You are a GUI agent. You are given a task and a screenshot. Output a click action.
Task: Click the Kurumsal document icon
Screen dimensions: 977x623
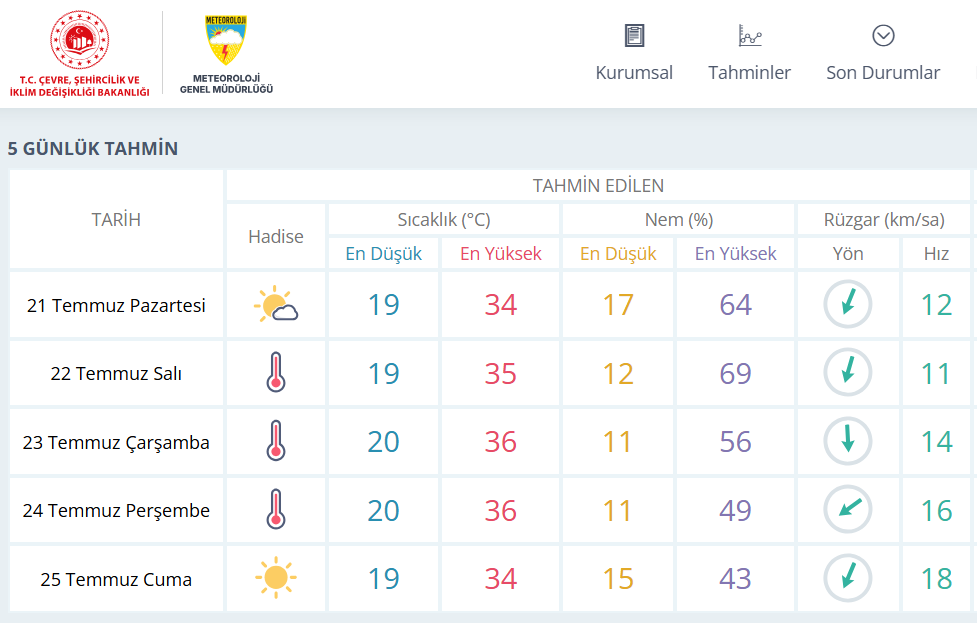point(634,36)
